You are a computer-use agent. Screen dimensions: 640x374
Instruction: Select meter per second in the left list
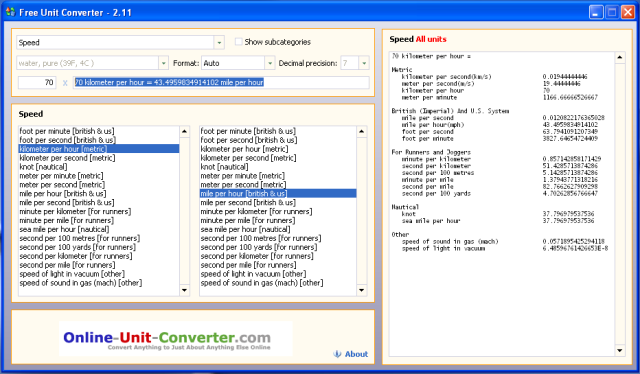[x=99, y=185]
